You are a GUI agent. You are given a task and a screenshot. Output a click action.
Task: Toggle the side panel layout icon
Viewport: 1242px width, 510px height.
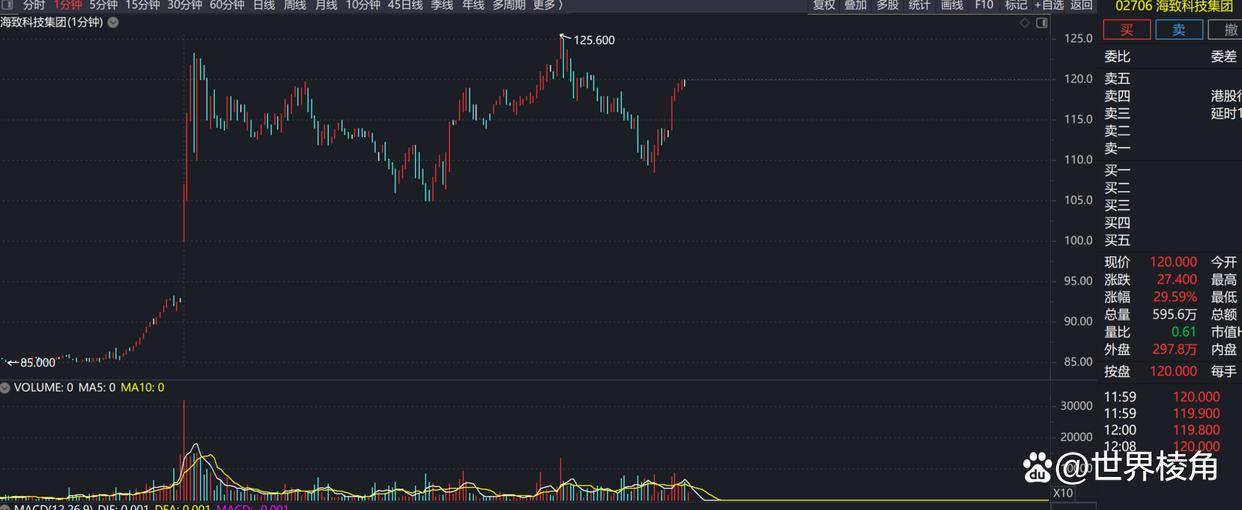(x=1043, y=21)
